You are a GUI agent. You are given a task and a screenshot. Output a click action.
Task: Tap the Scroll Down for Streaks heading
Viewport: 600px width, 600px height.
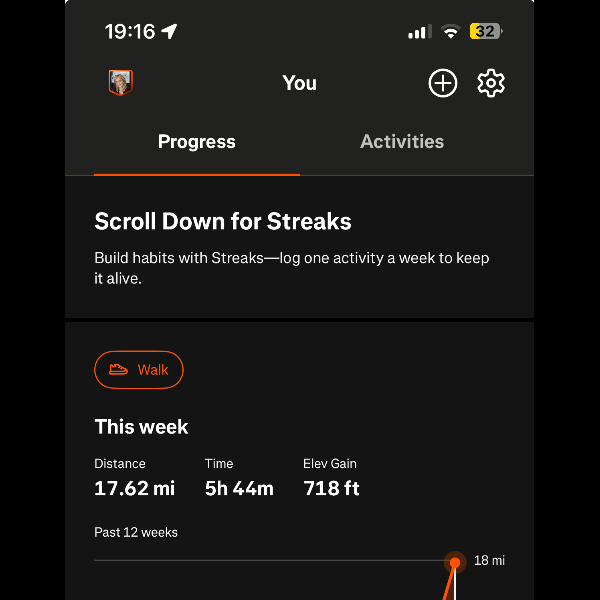[223, 221]
